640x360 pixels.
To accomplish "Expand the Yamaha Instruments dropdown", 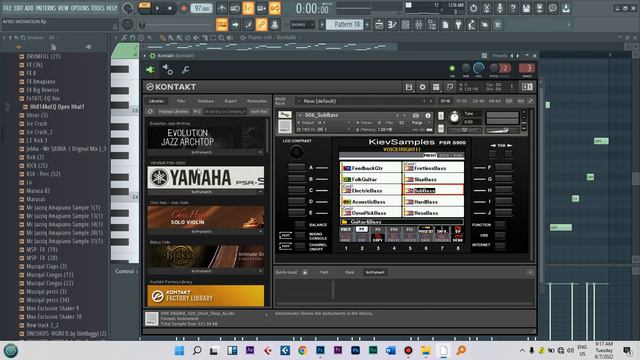I will (206, 192).
